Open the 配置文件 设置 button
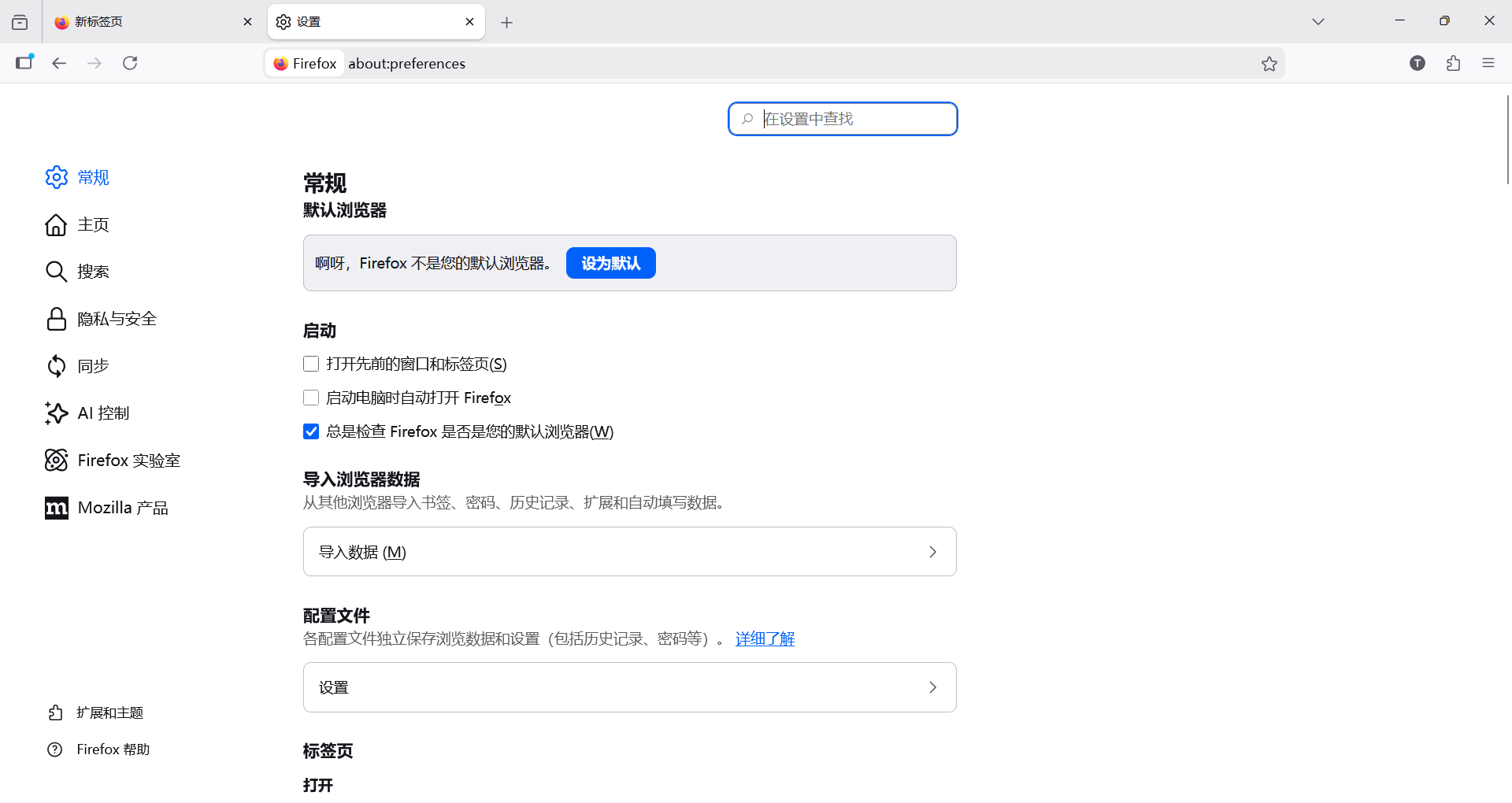 pos(630,687)
